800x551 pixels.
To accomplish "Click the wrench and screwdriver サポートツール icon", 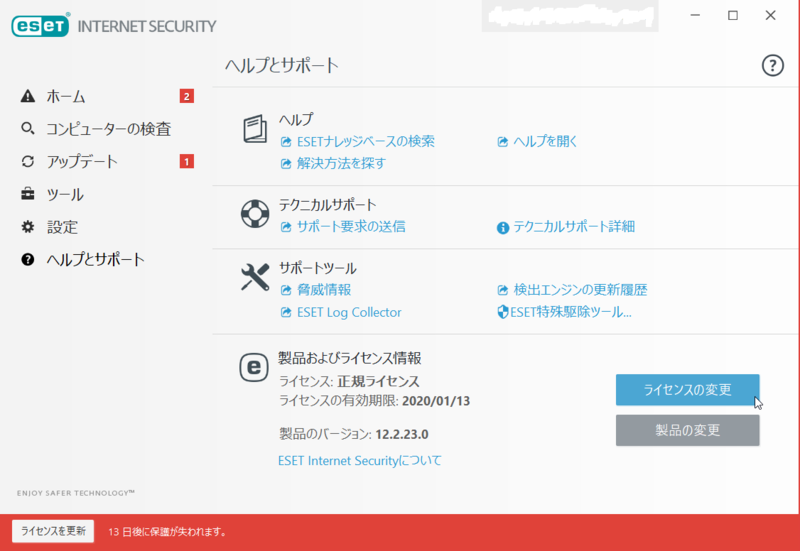I will coord(255,277).
